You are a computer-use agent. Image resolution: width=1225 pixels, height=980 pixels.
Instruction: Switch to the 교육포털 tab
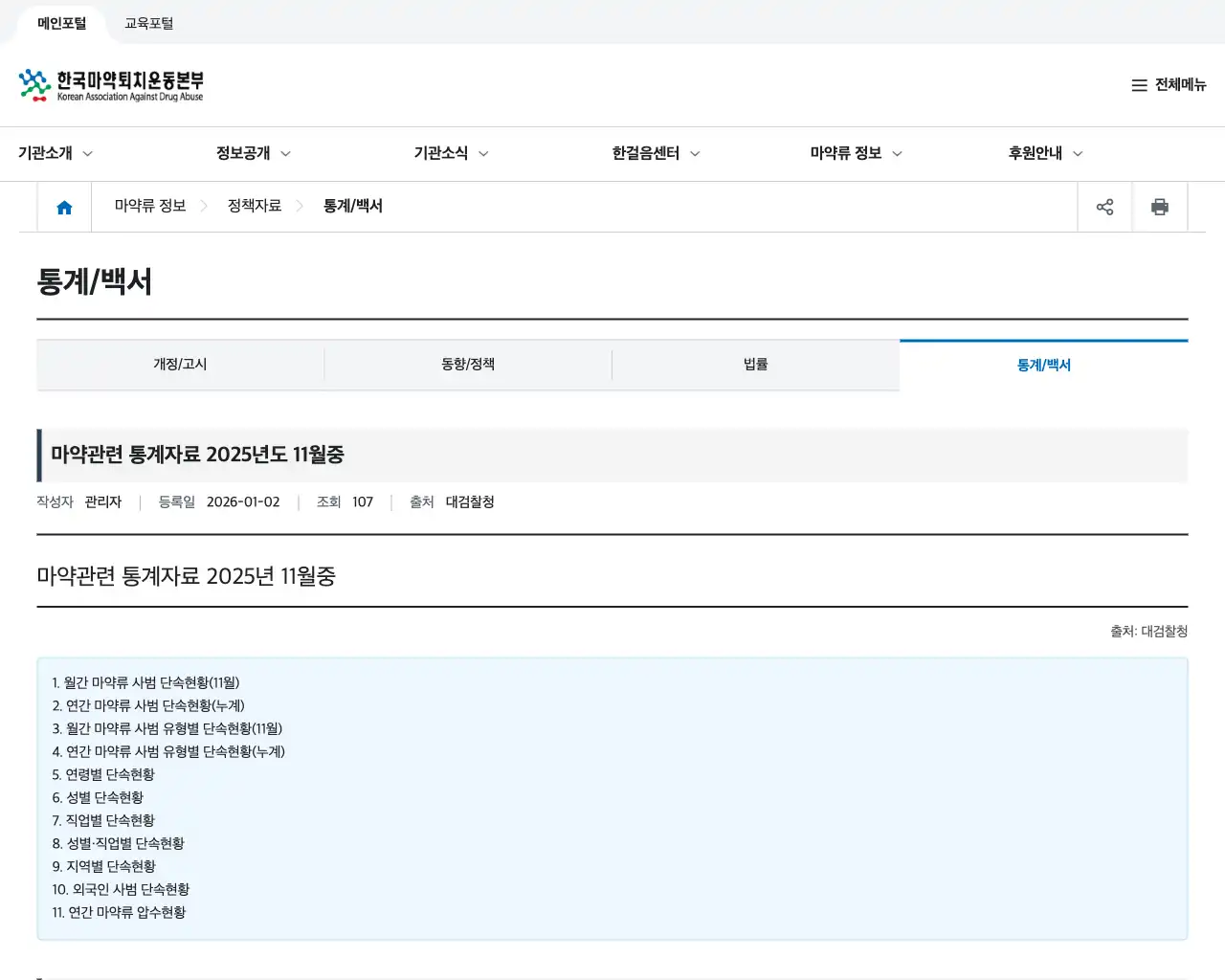point(148,23)
